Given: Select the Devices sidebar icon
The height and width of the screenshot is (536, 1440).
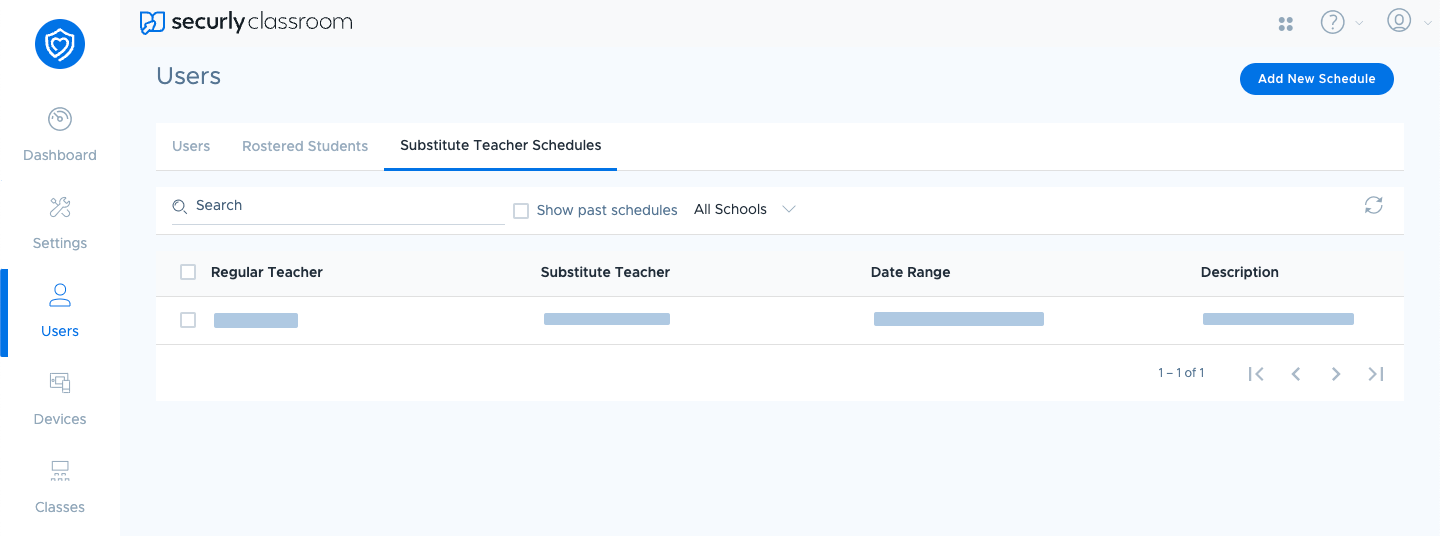Looking at the screenshot, I should [60, 383].
